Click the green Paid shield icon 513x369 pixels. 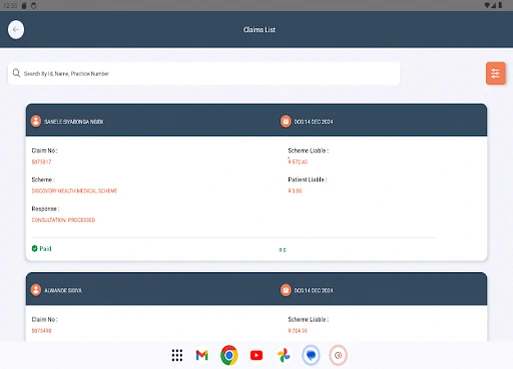click(x=34, y=248)
